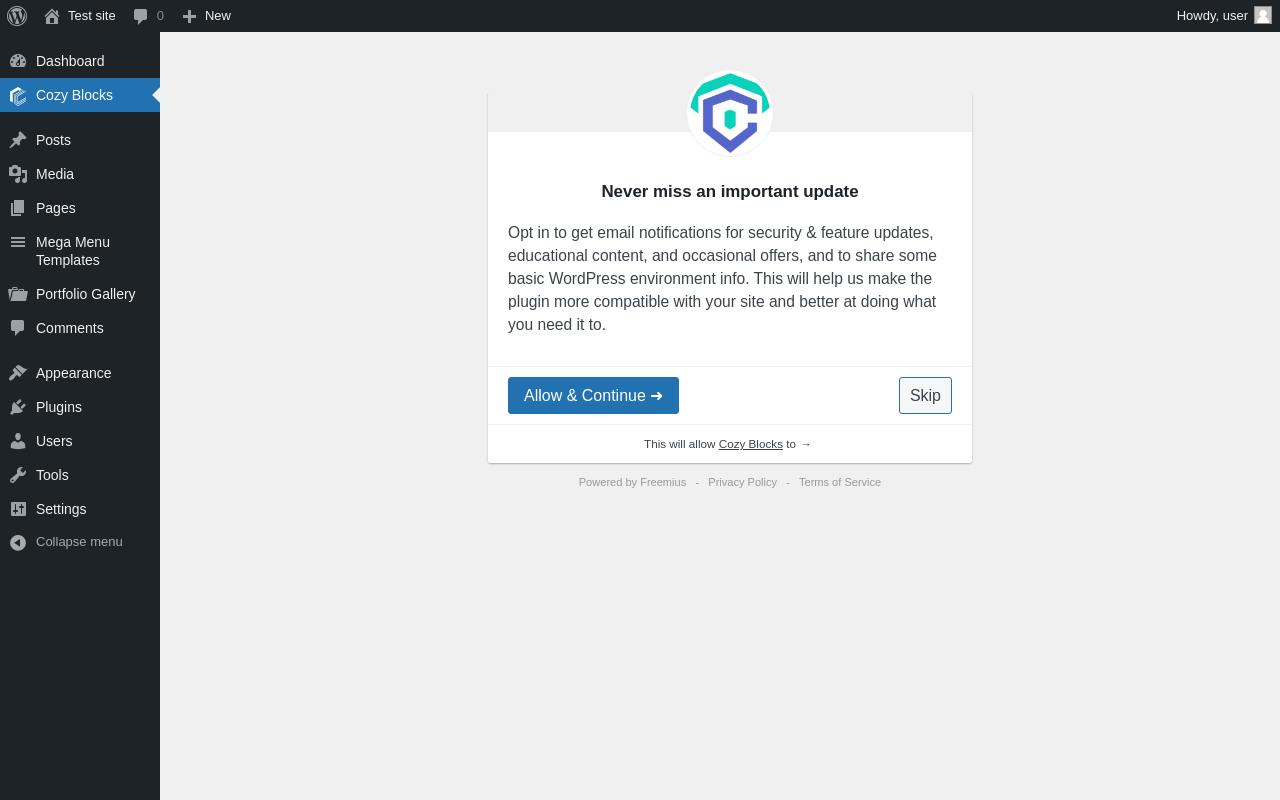Click the WordPress logo icon

[x=17, y=16]
